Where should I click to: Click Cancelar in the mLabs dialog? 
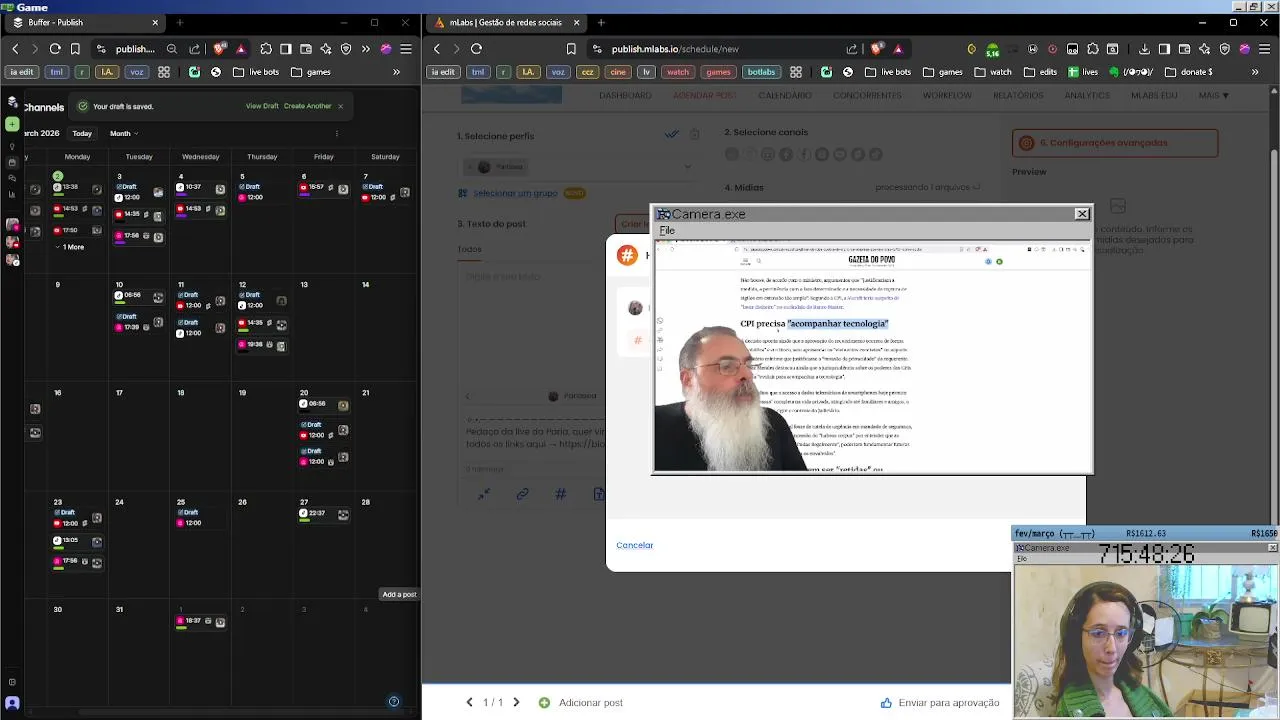[635, 545]
